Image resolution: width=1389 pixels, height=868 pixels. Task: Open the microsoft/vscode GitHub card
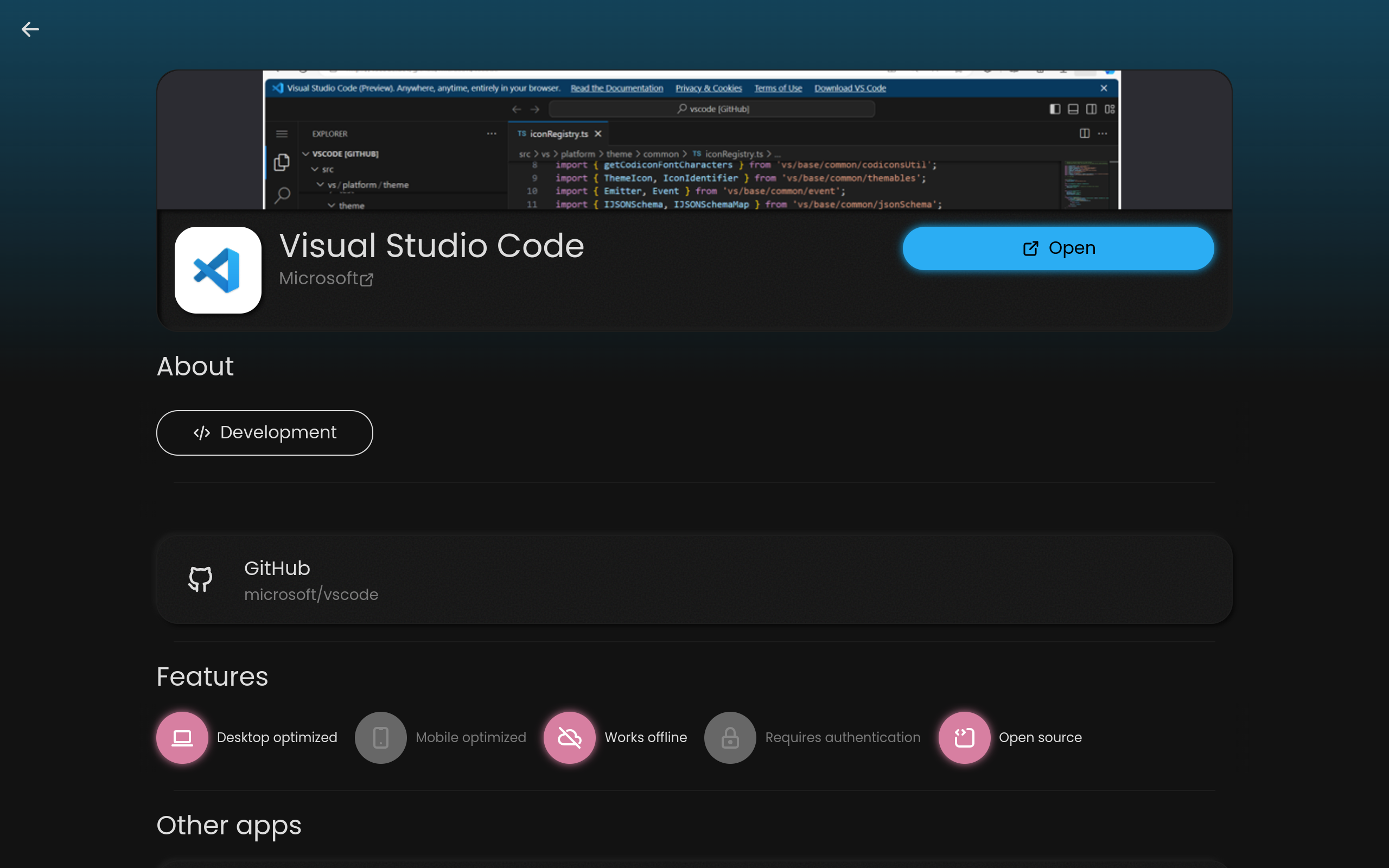pos(694,580)
